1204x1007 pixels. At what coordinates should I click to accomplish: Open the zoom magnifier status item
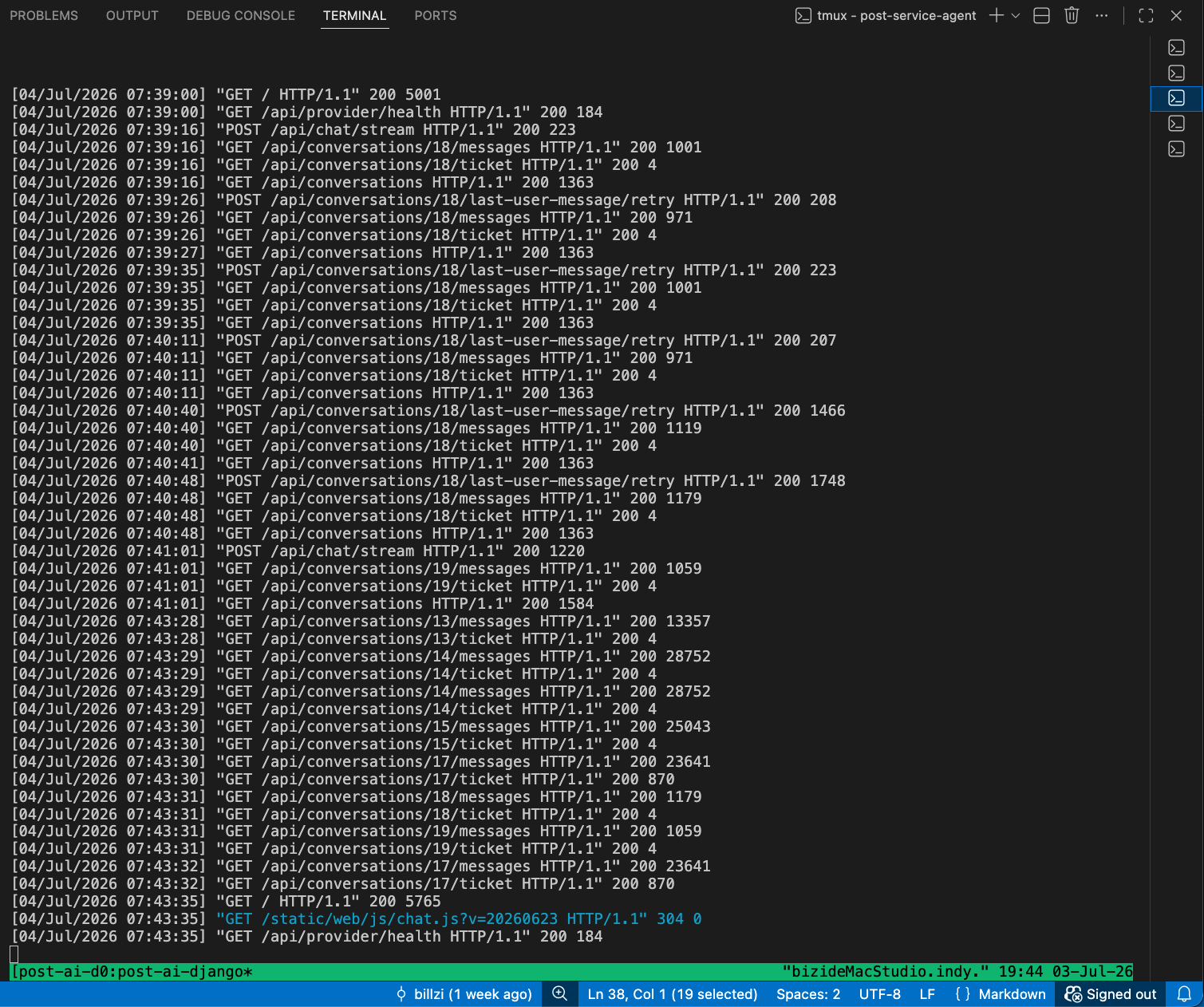(x=560, y=994)
